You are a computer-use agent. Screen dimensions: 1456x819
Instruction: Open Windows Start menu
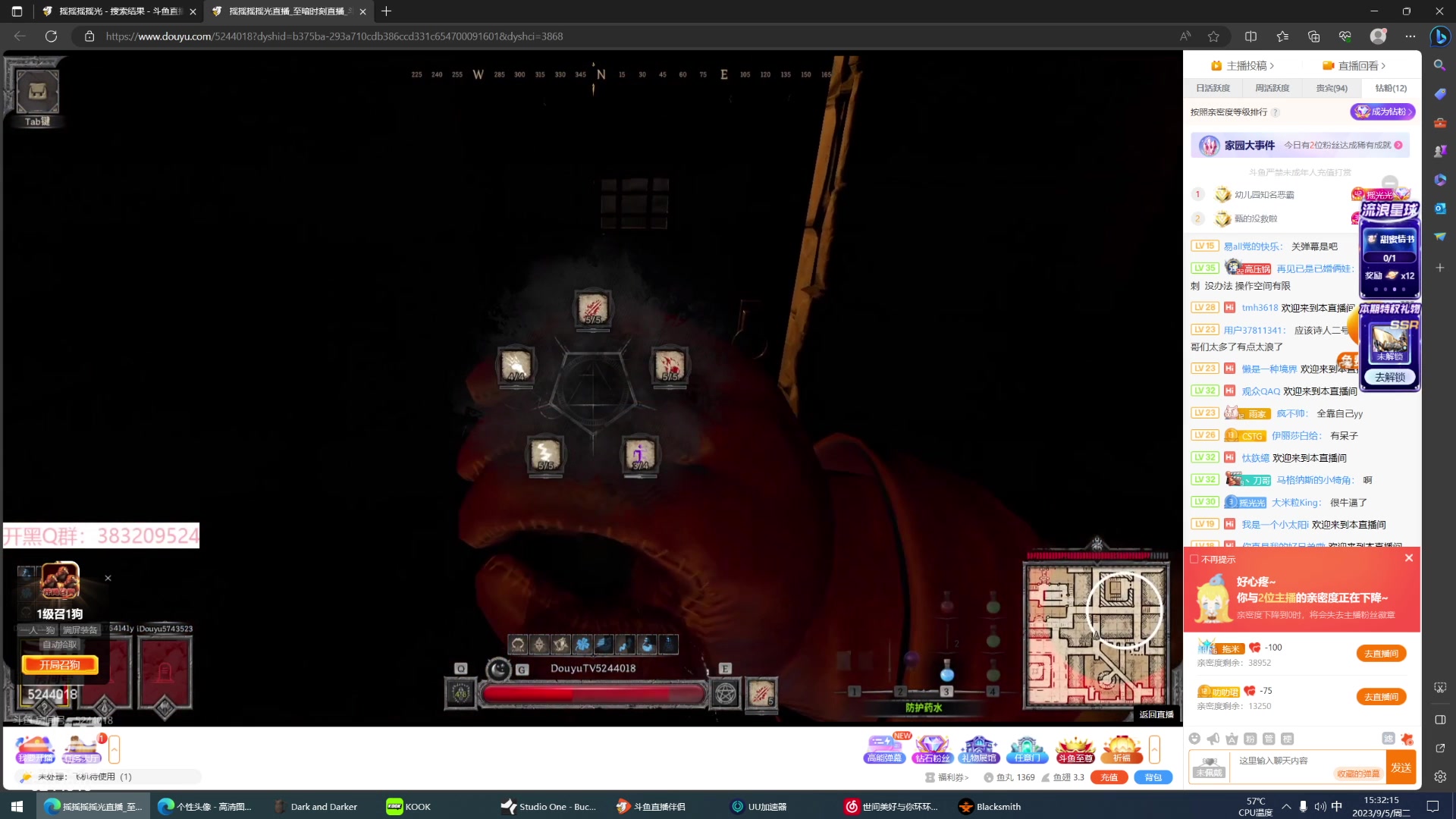[x=17, y=806]
